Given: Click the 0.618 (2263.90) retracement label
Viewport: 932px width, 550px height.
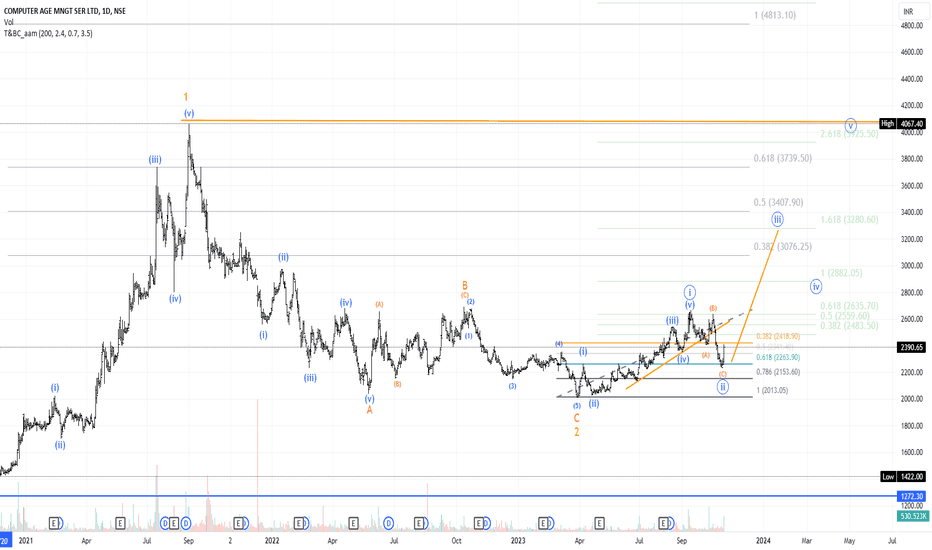Looking at the screenshot, I should 778,357.
